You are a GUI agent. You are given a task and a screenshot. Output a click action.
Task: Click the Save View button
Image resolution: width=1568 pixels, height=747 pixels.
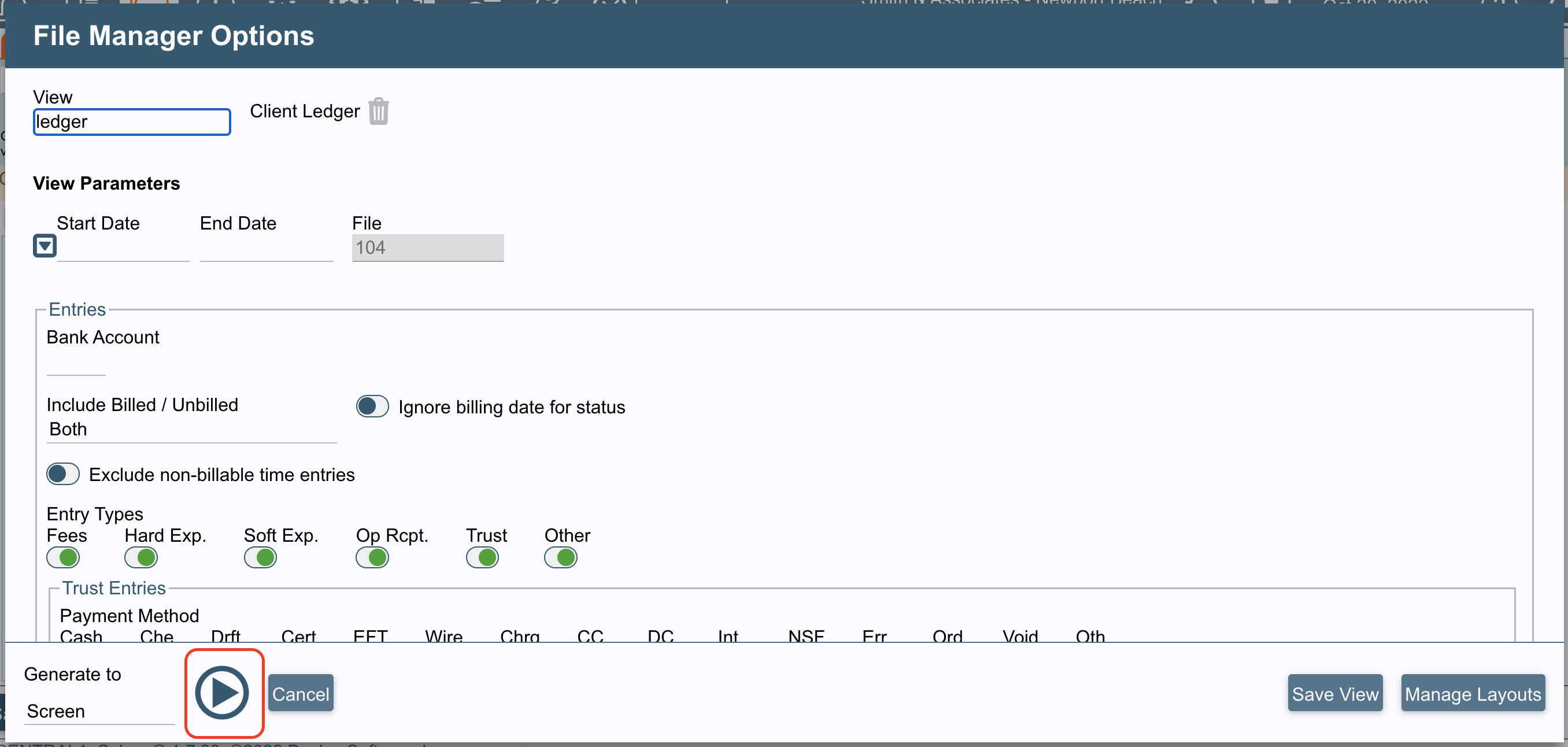click(1335, 693)
